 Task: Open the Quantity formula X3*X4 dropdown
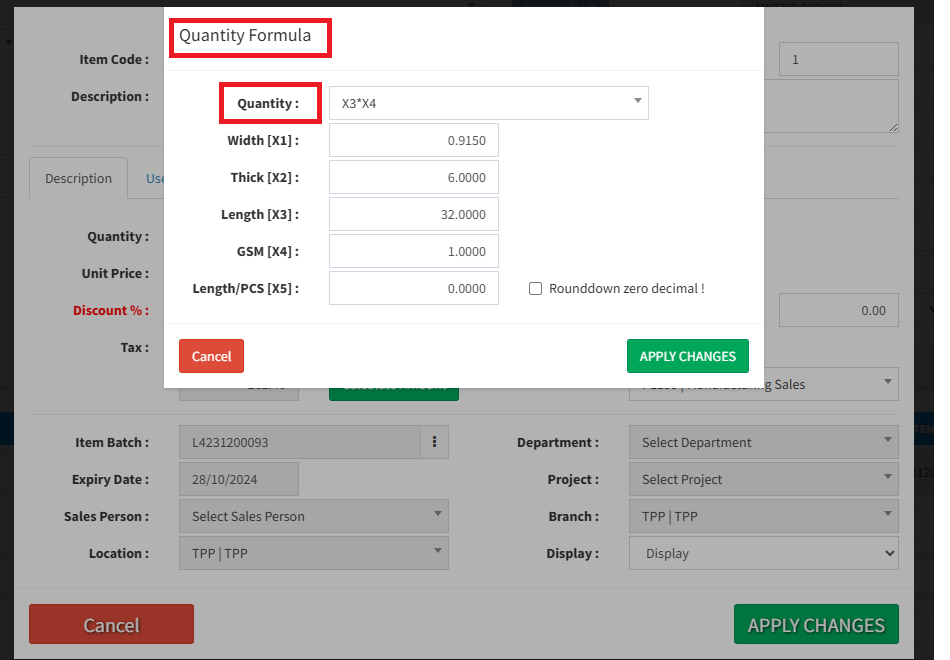tap(488, 103)
